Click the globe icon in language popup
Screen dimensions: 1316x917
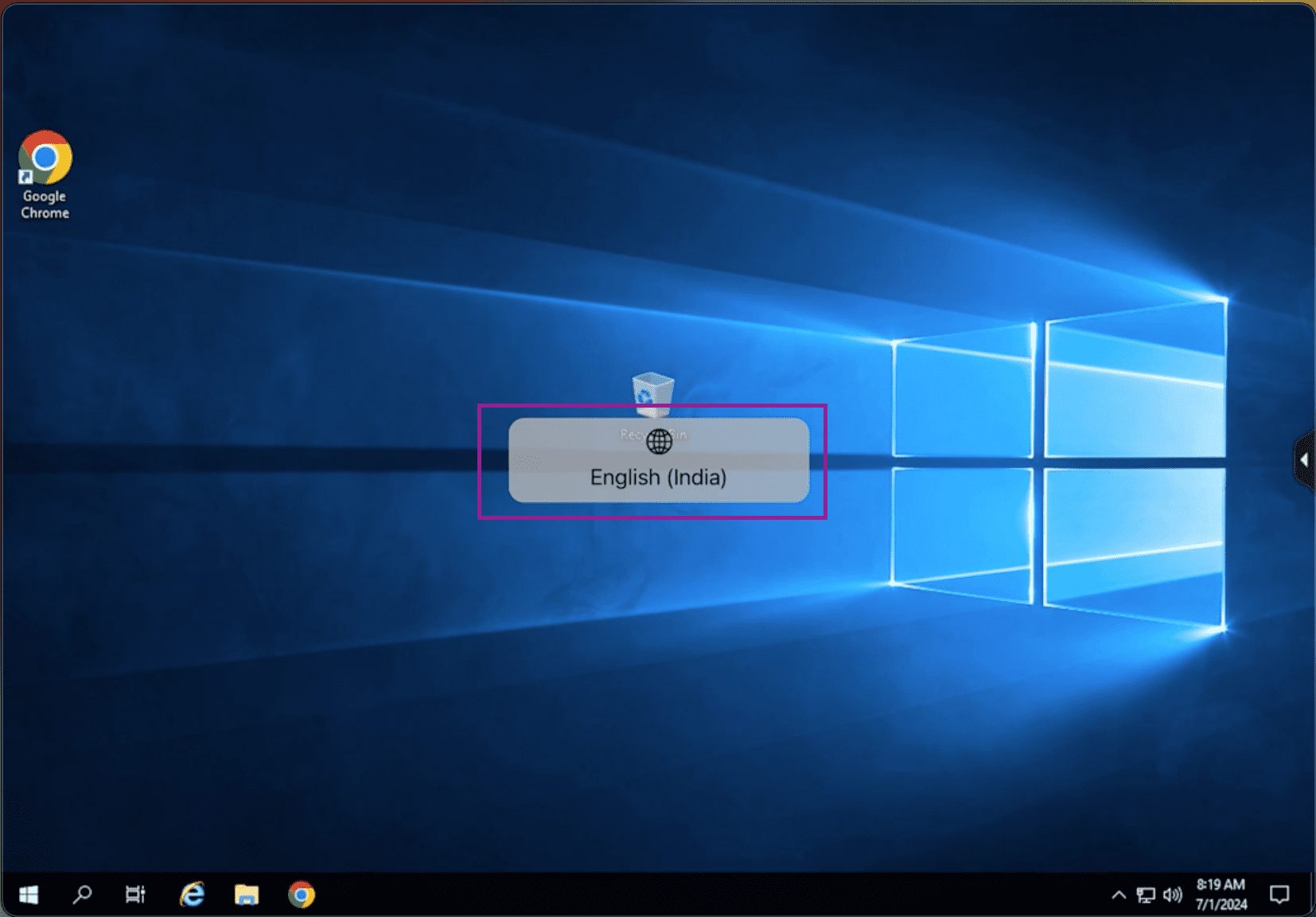click(x=659, y=441)
